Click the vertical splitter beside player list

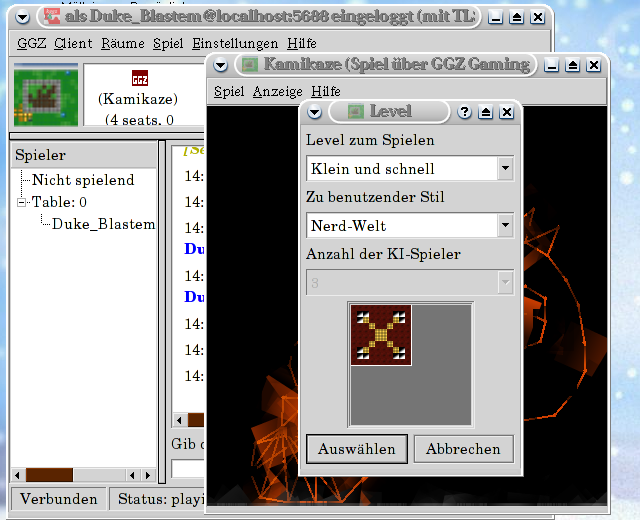[162, 312]
